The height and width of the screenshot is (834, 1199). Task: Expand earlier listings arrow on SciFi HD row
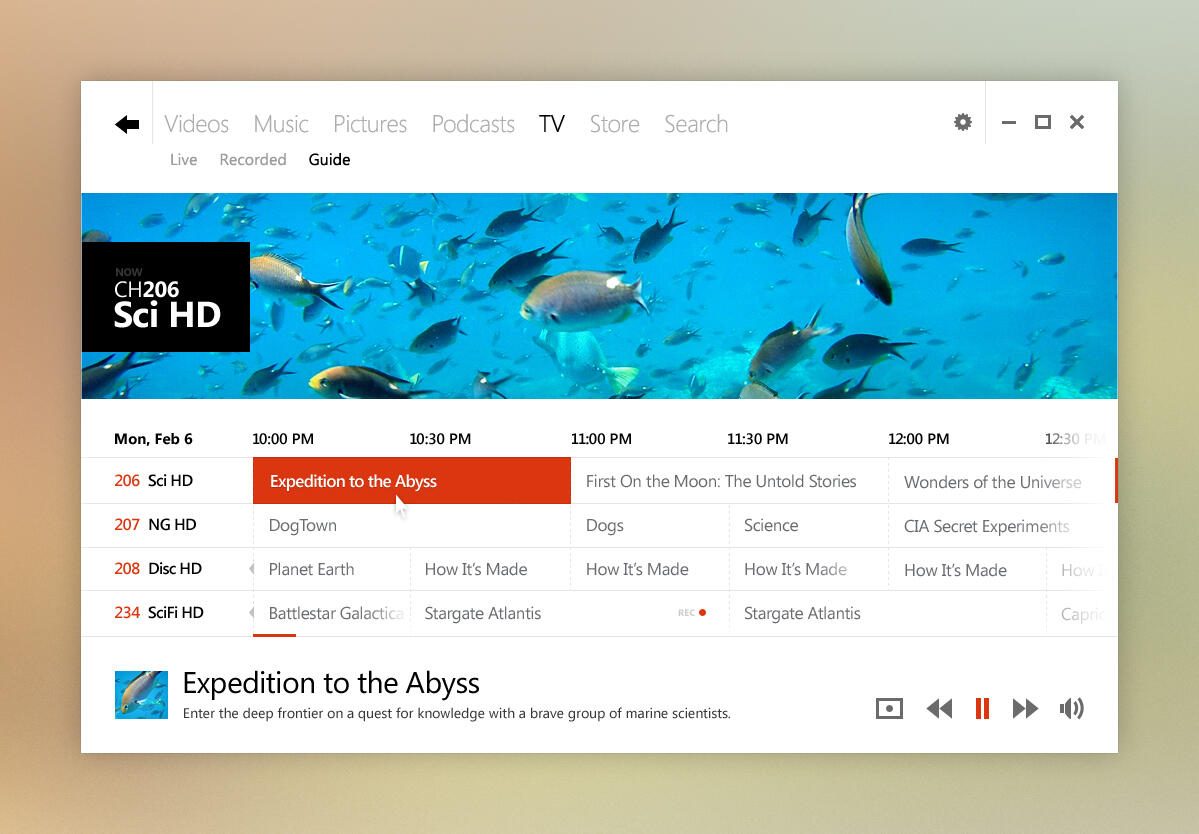(252, 613)
